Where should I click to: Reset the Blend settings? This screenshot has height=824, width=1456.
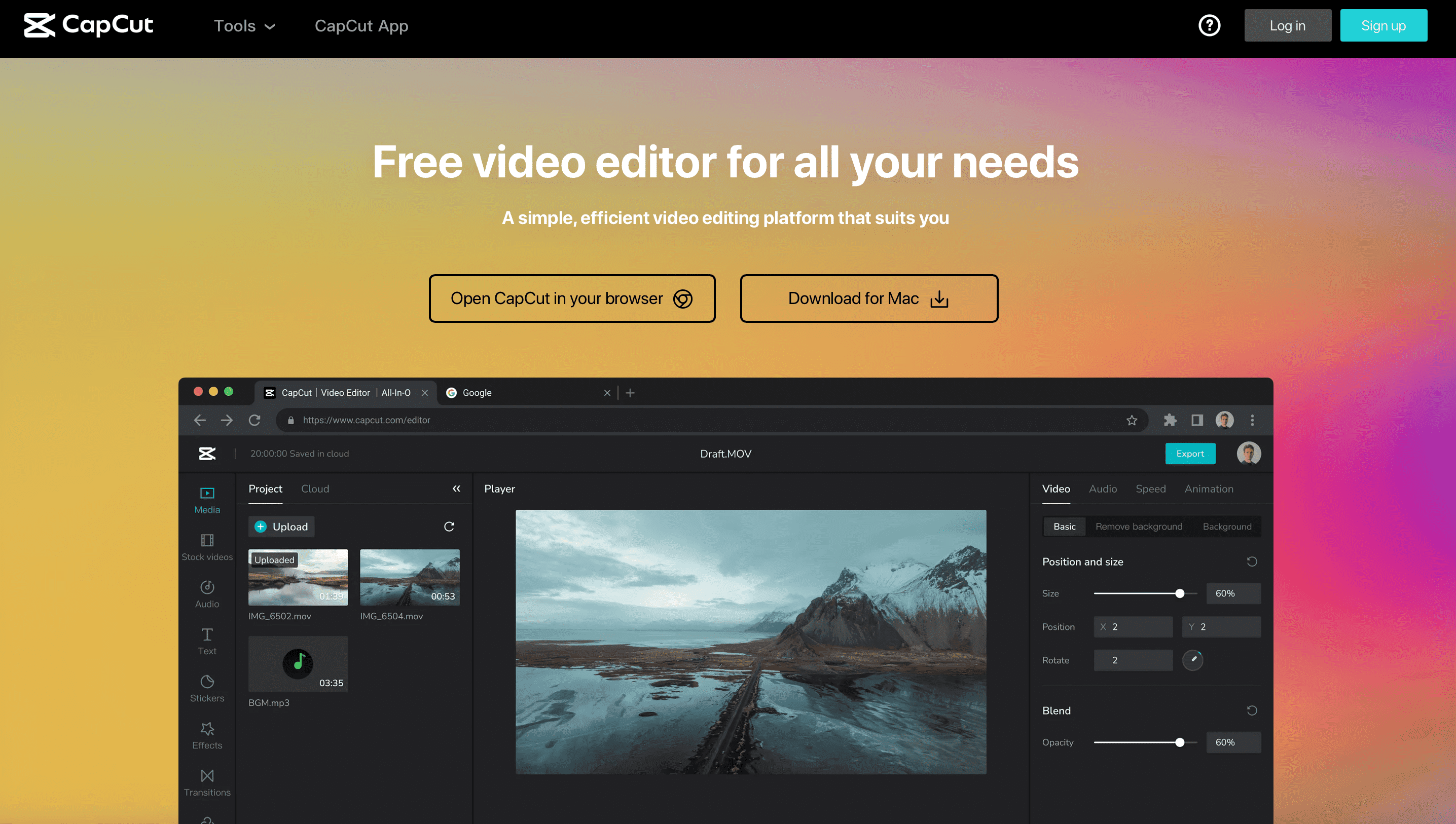pos(1252,710)
